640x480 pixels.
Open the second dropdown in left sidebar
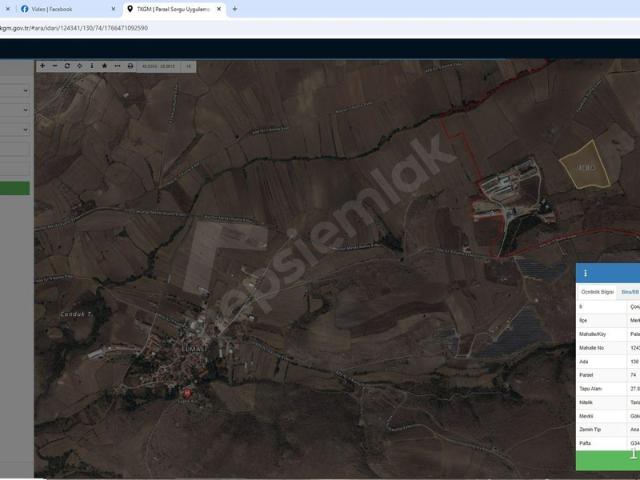point(15,110)
